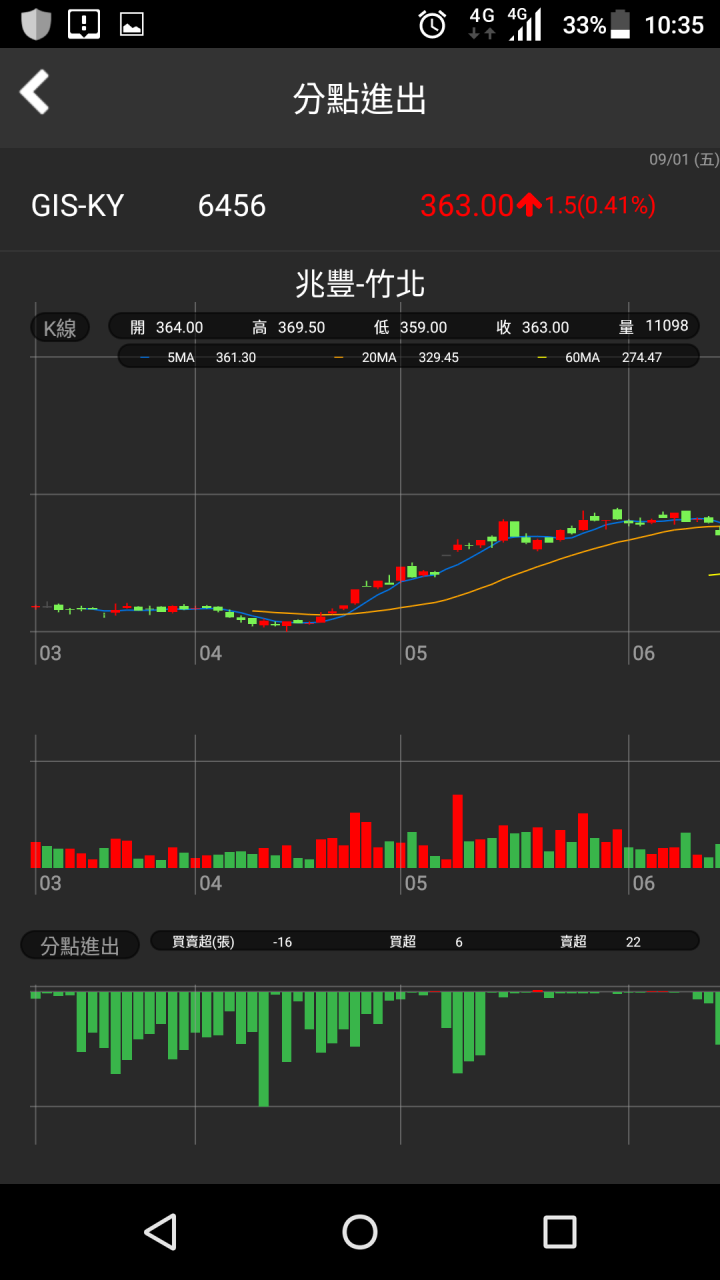Tap the 分點進出 page title
Screen dimensions: 720x1280
tap(360, 99)
